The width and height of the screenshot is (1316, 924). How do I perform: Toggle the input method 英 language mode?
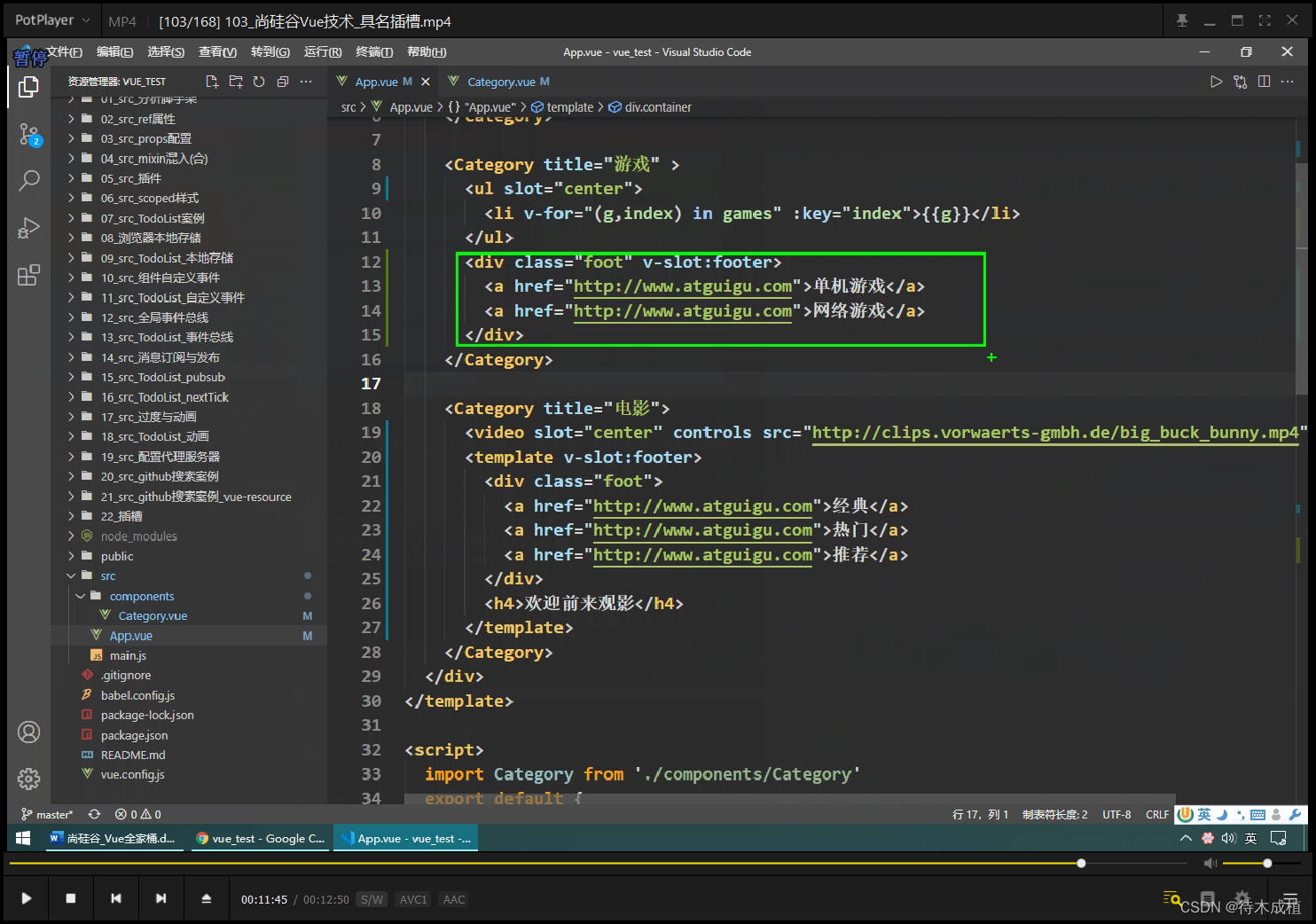coord(1204,814)
